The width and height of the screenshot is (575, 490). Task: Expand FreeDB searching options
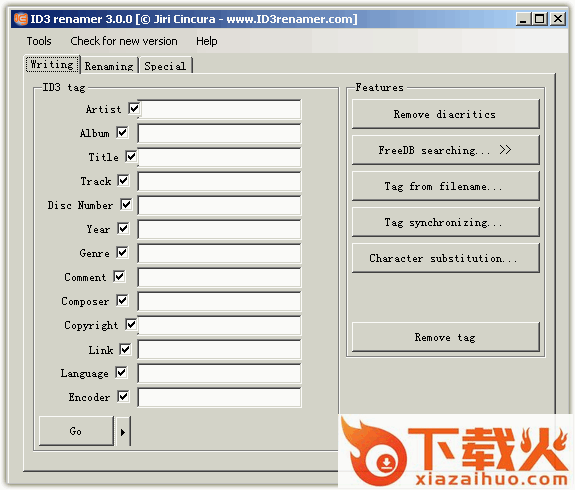click(446, 150)
